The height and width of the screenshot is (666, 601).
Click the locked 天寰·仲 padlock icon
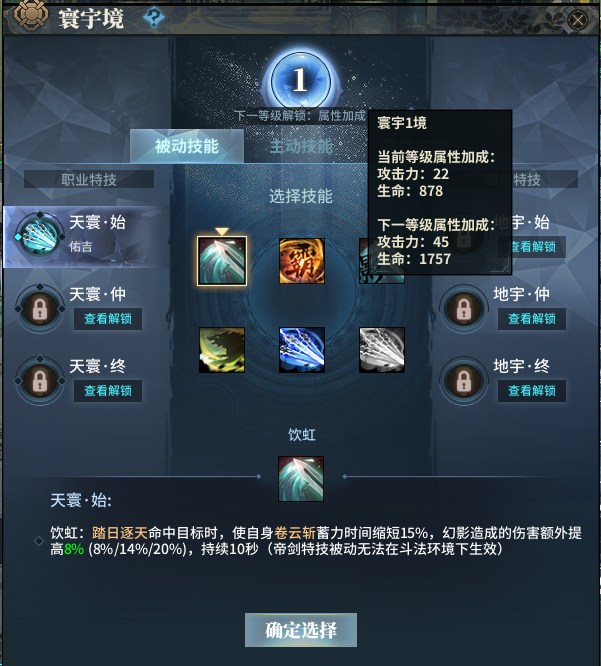click(40, 309)
